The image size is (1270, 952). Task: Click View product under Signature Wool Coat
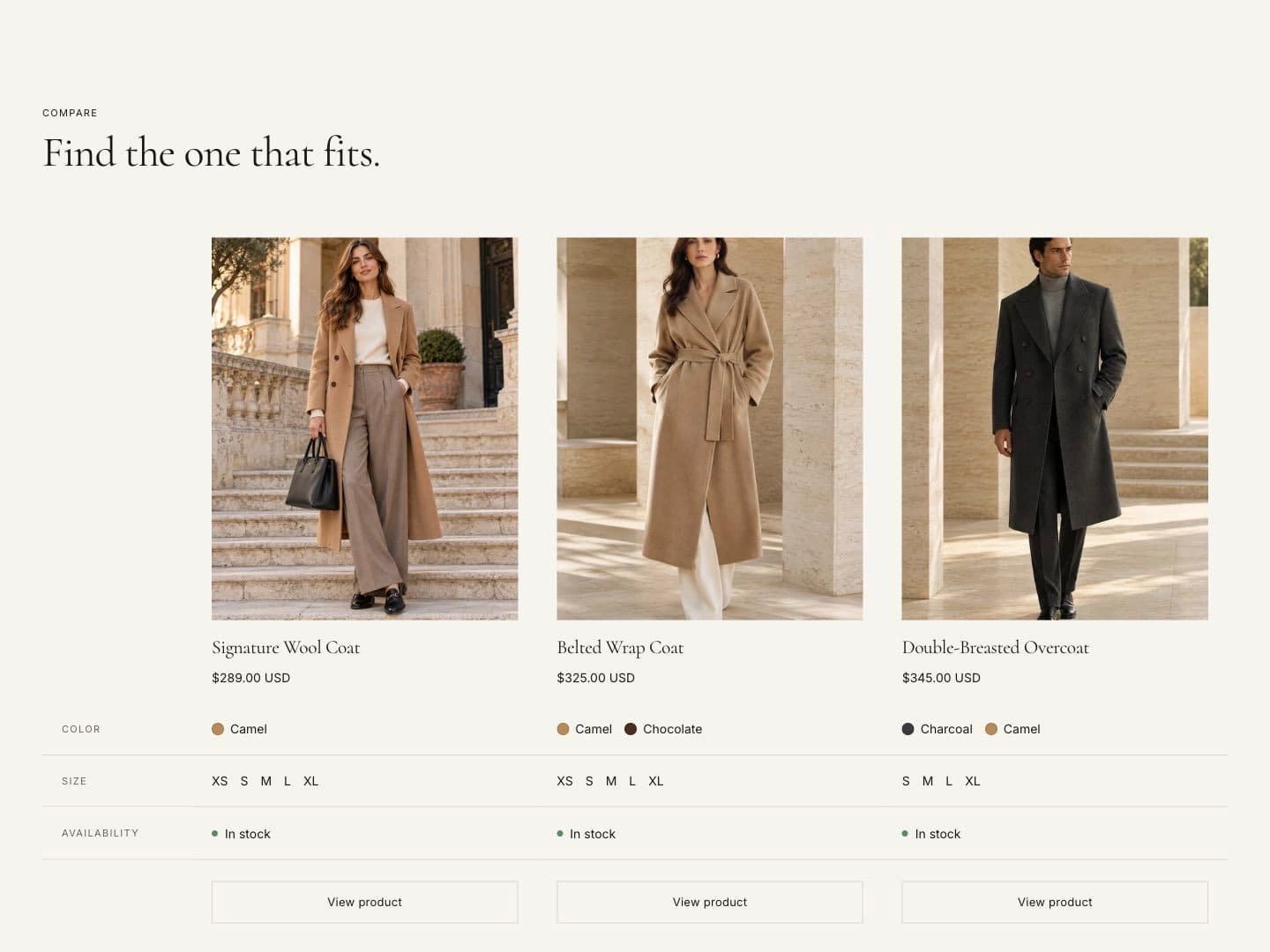click(x=364, y=902)
